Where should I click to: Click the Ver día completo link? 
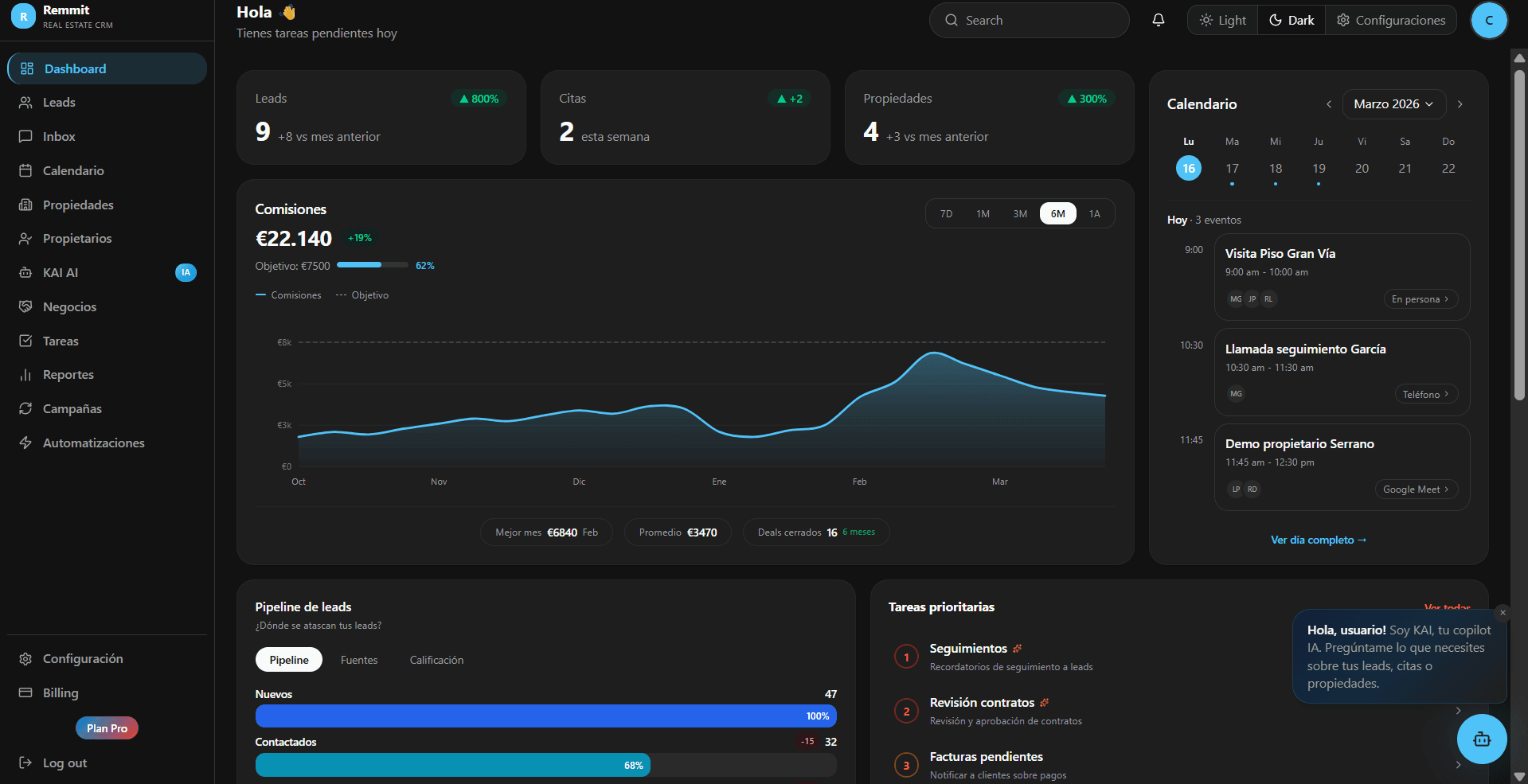1318,540
